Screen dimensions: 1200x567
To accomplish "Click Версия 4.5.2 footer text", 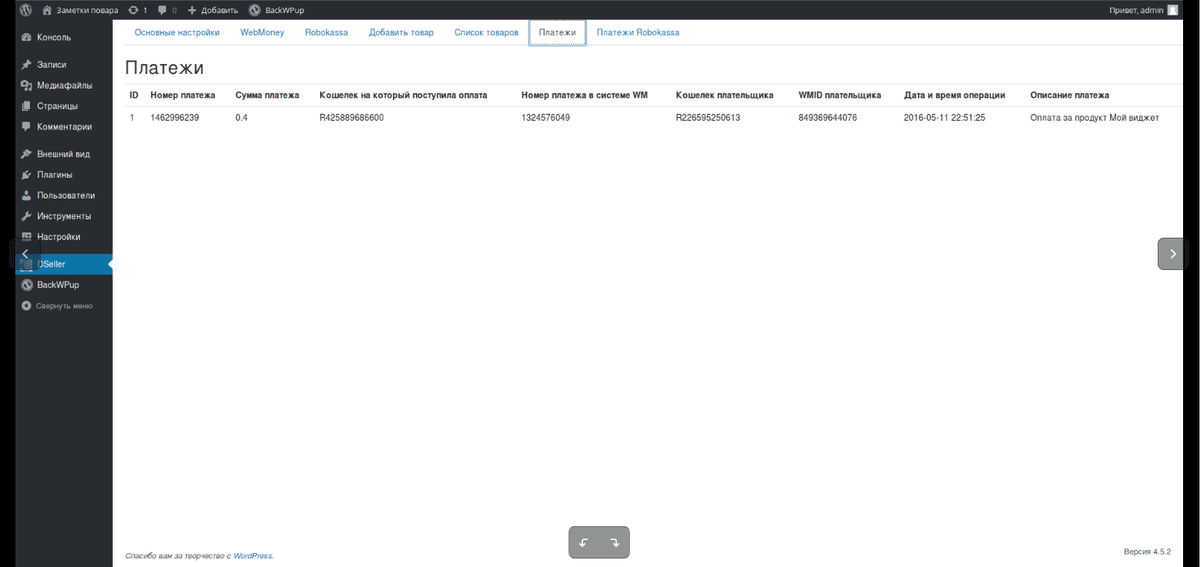I will 1147,551.
